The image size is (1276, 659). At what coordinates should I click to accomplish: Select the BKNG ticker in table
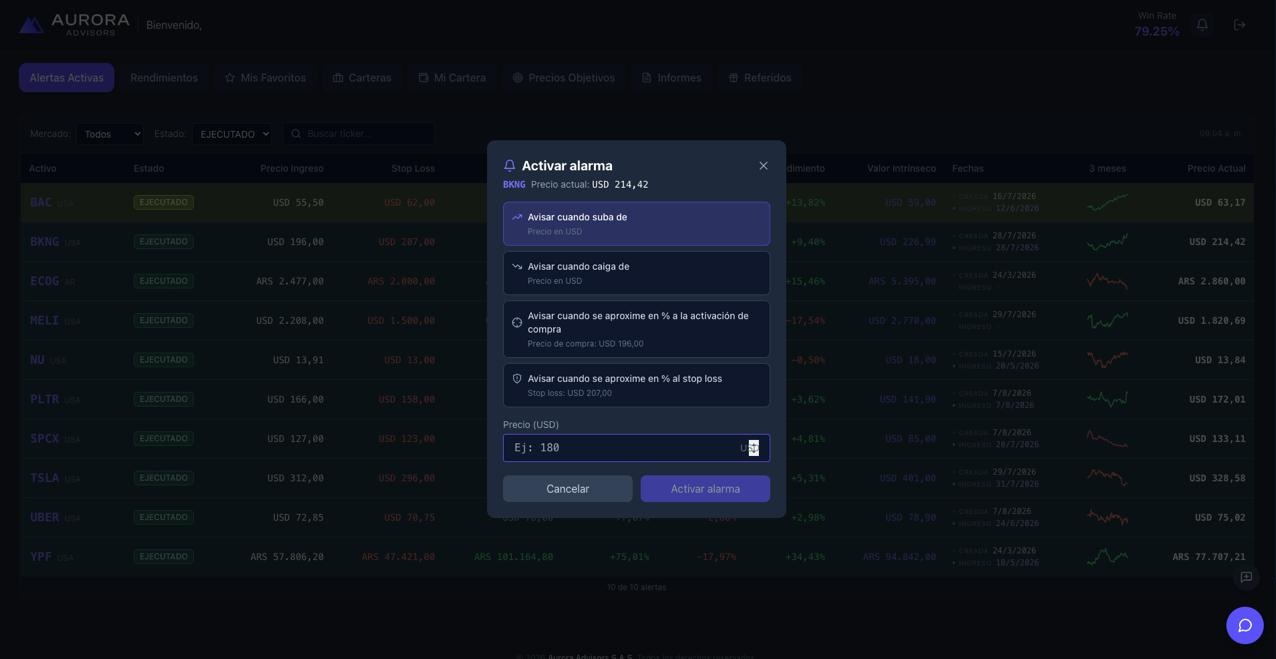pyautogui.click(x=44, y=242)
